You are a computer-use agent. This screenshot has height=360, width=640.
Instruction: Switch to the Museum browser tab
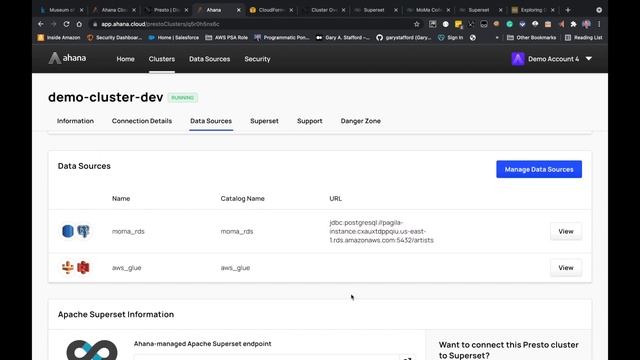point(61,10)
